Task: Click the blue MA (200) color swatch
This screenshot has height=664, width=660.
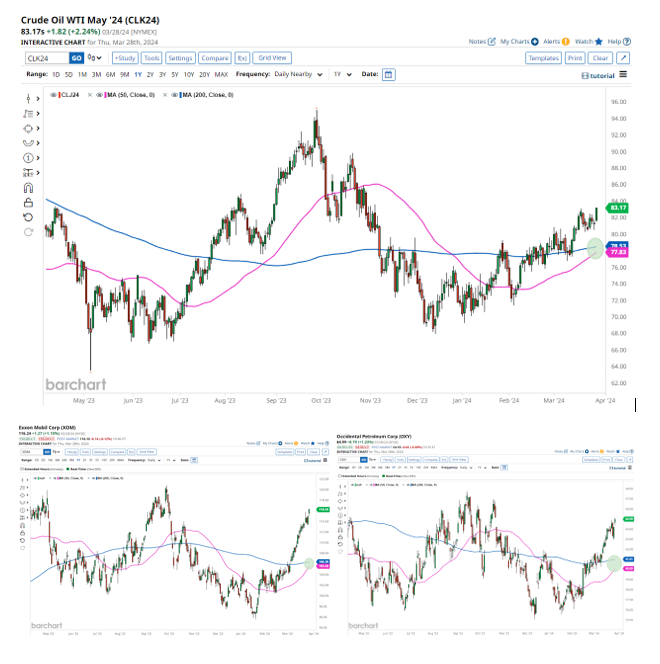Action: pyautogui.click(x=180, y=95)
